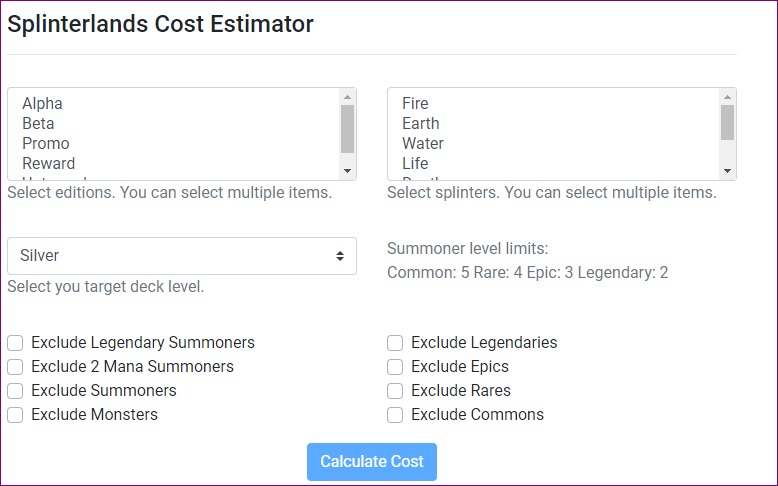778x486 pixels.
Task: Click the Calculate Cost button
Action: (372, 462)
